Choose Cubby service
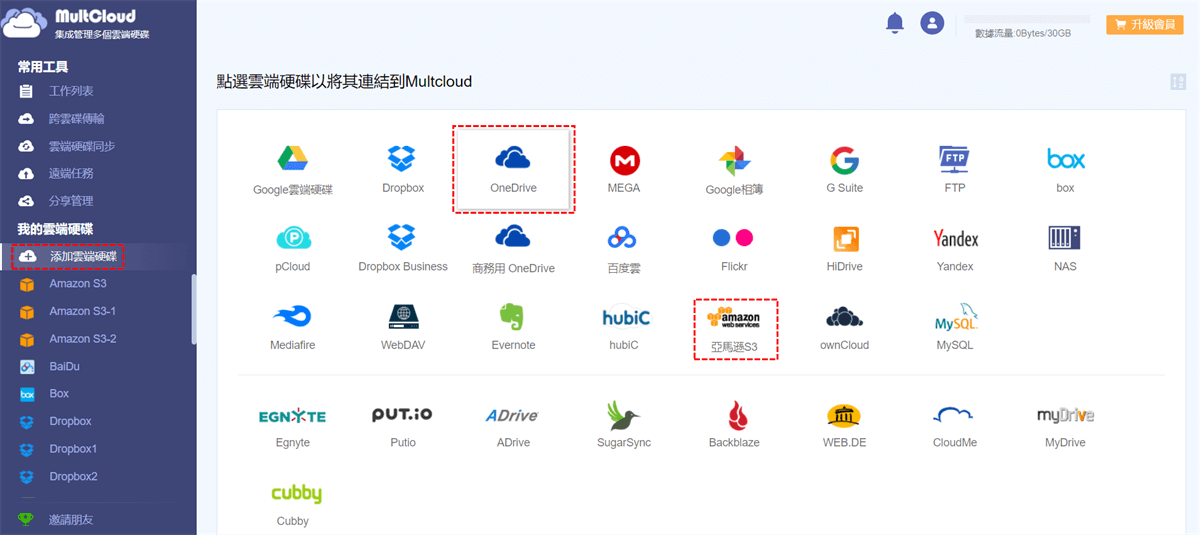 [x=296, y=494]
